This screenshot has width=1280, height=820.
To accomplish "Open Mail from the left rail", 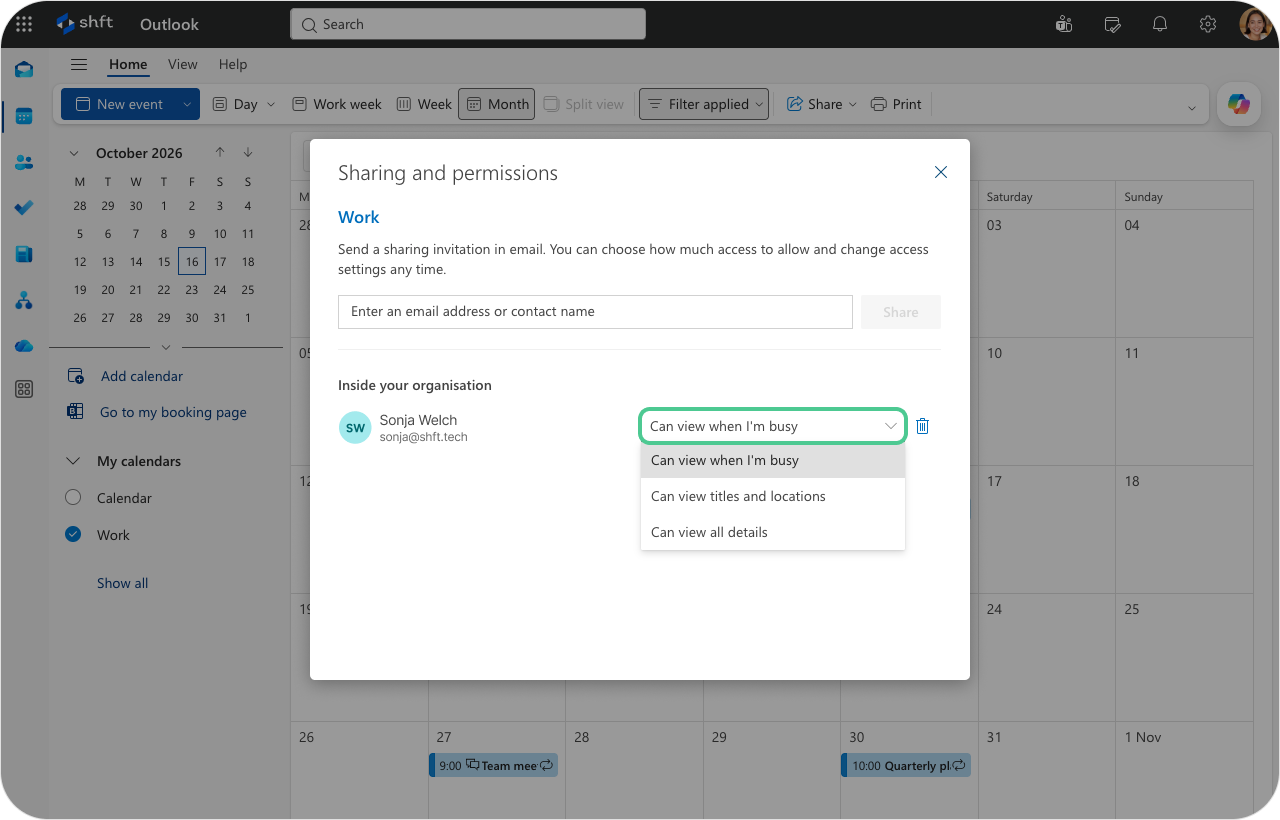I will tap(24, 70).
